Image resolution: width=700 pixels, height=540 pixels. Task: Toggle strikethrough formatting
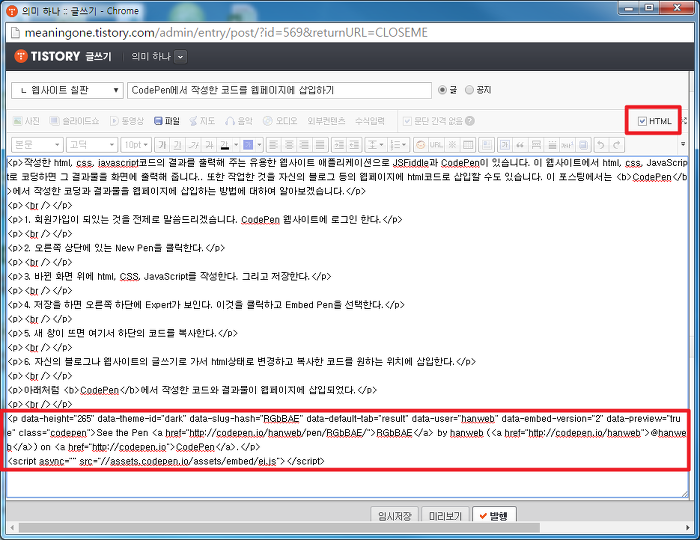point(209,145)
